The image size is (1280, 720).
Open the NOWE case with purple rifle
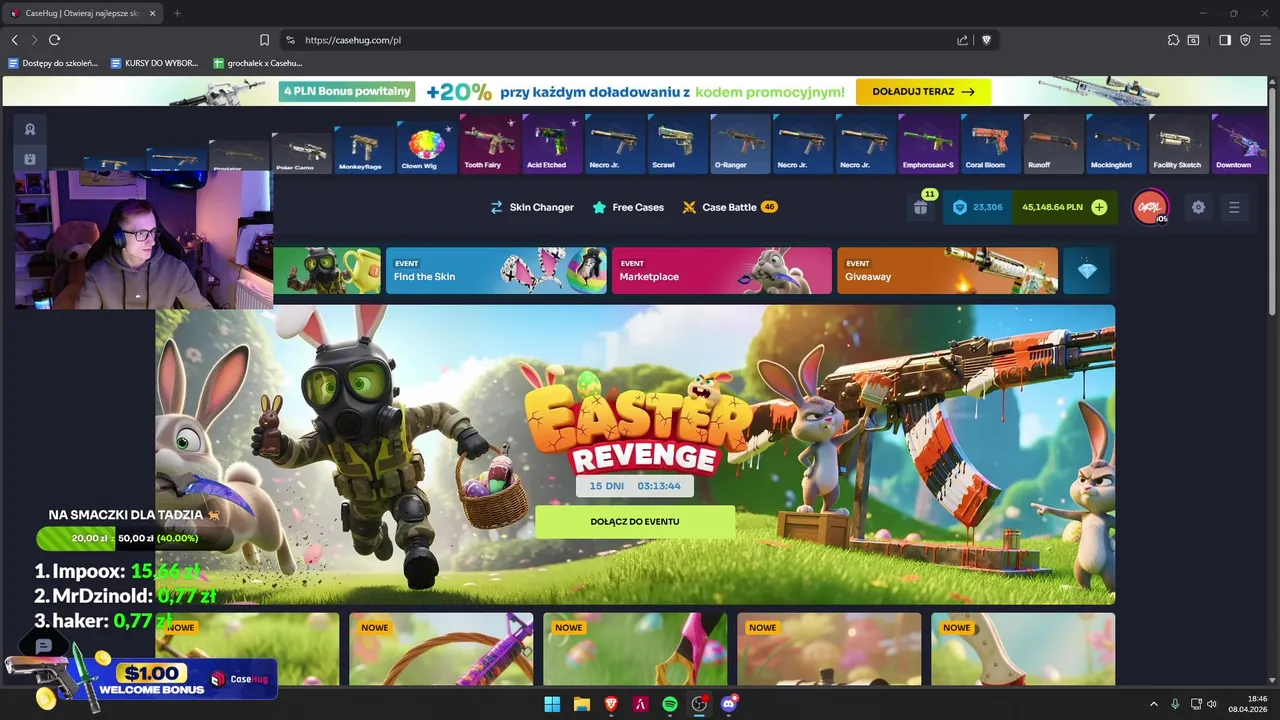click(x=441, y=649)
